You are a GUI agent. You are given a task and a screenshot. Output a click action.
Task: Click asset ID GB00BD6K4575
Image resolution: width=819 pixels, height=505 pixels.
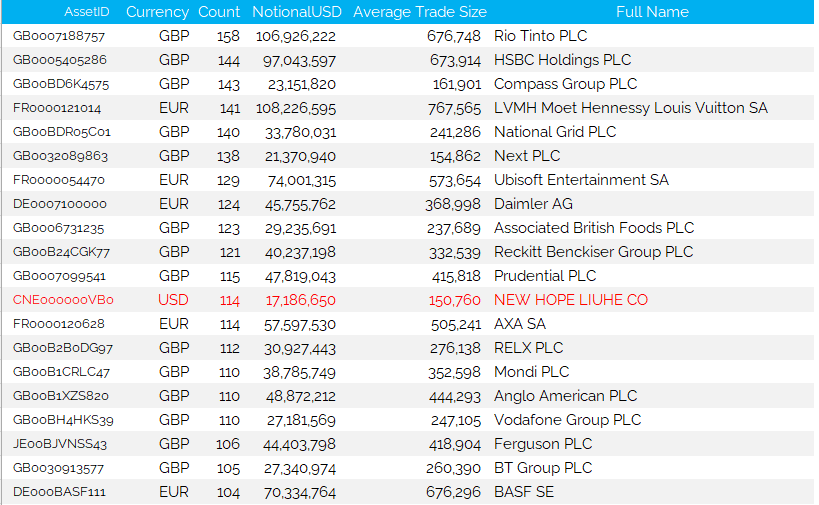61,84
